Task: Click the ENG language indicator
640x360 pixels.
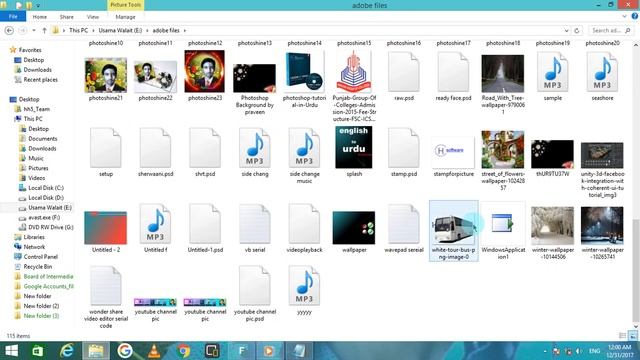Action: (x=595, y=351)
